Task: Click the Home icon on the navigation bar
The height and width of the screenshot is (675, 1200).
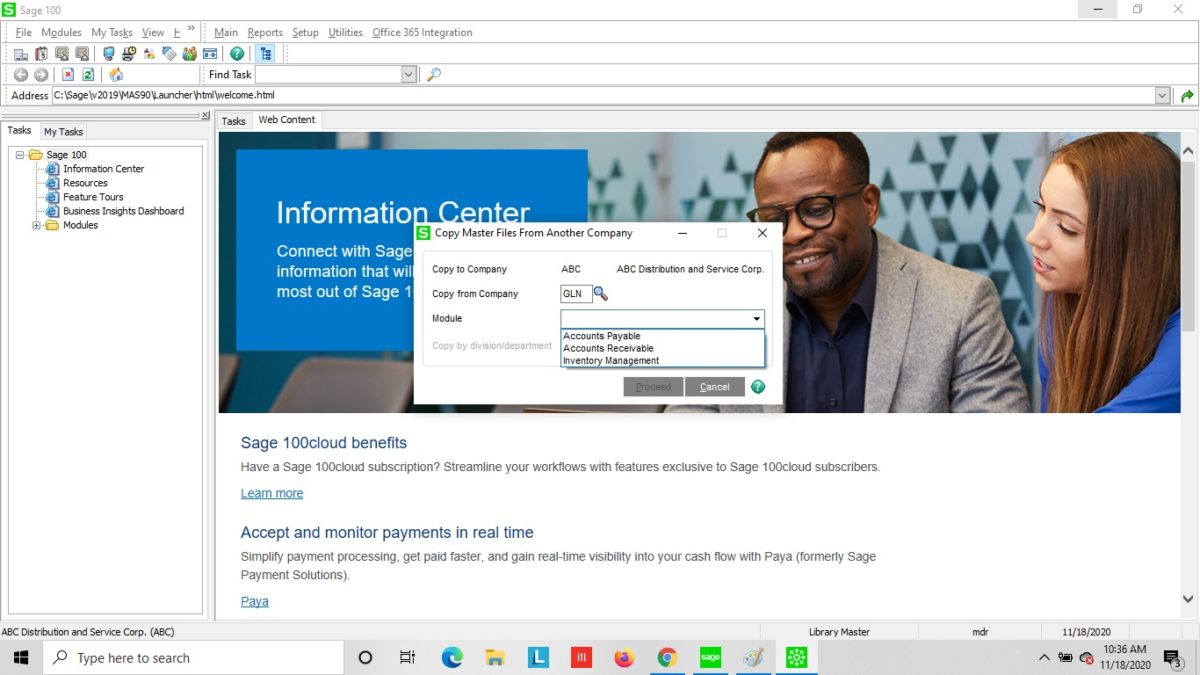Action: pyautogui.click(x=115, y=74)
